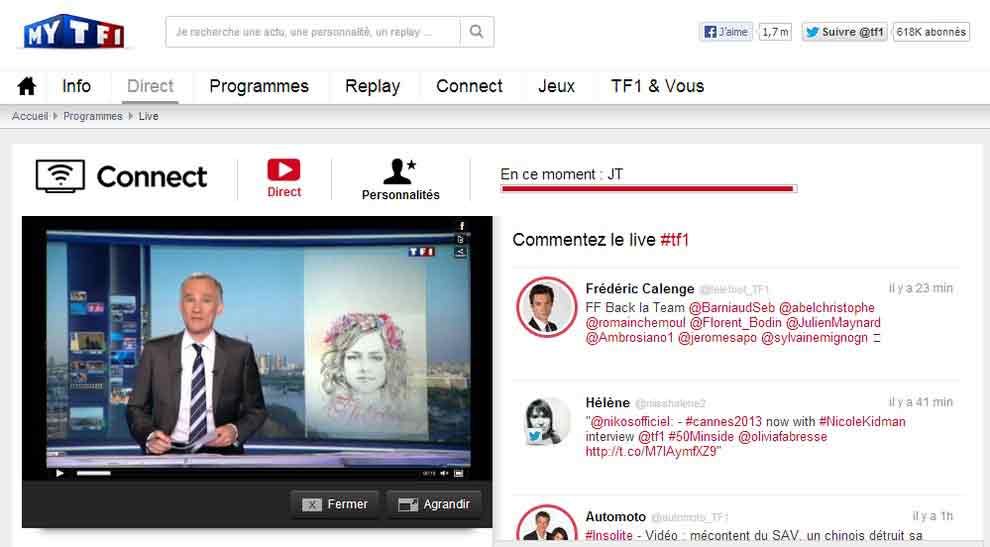Click the #Insolite hashtag
This screenshot has height=547, width=990.
tap(609, 536)
